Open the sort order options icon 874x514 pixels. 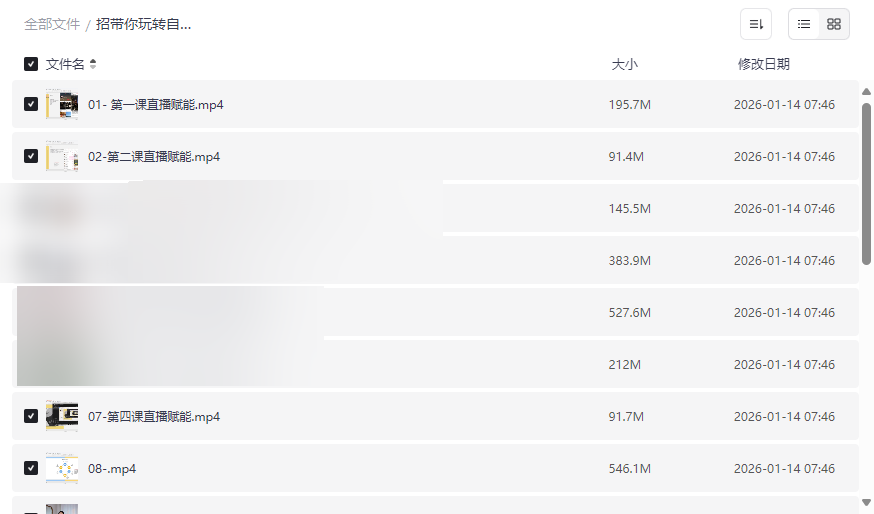point(756,24)
